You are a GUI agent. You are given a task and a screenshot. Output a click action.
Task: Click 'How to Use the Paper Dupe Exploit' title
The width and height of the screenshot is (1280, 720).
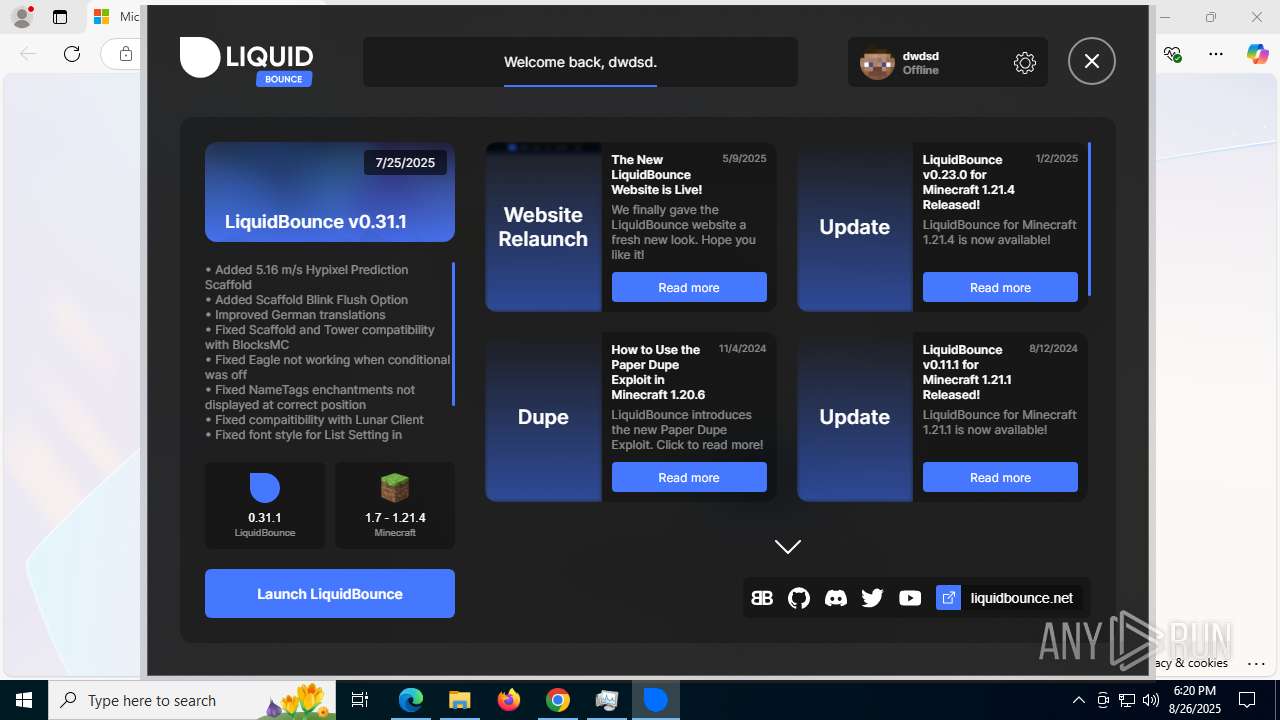(x=656, y=372)
